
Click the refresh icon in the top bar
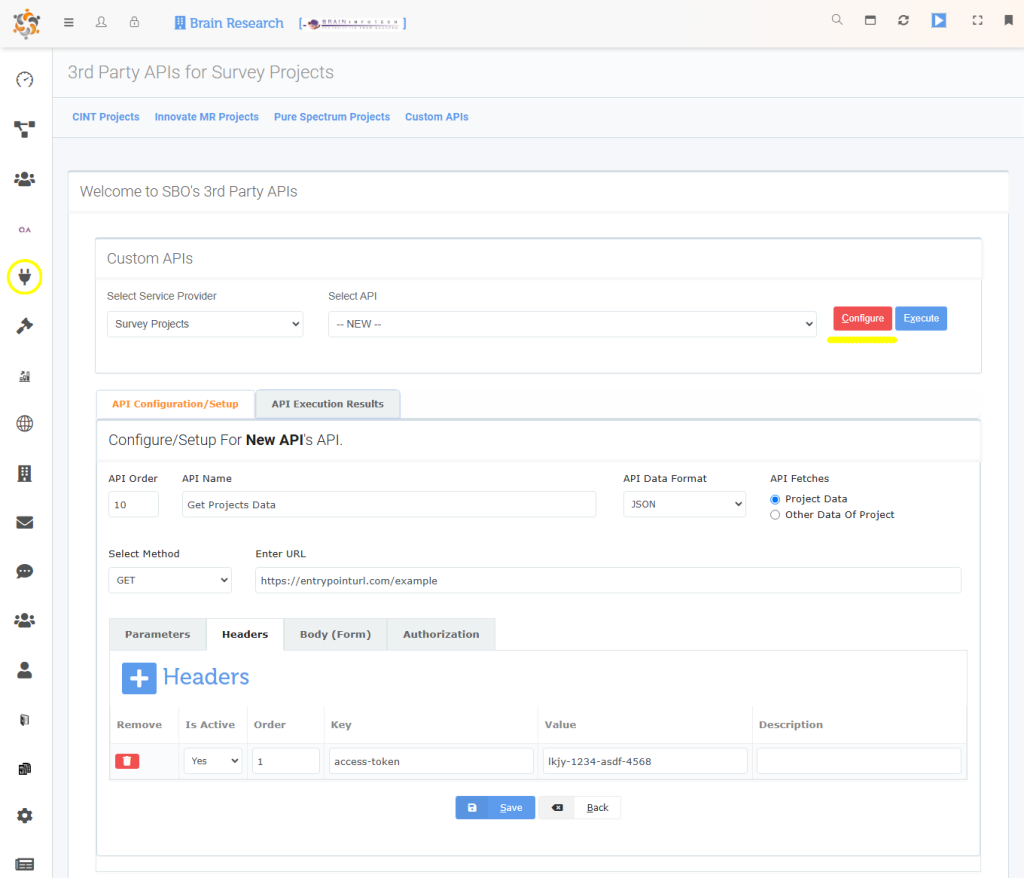pyautogui.click(x=903, y=19)
